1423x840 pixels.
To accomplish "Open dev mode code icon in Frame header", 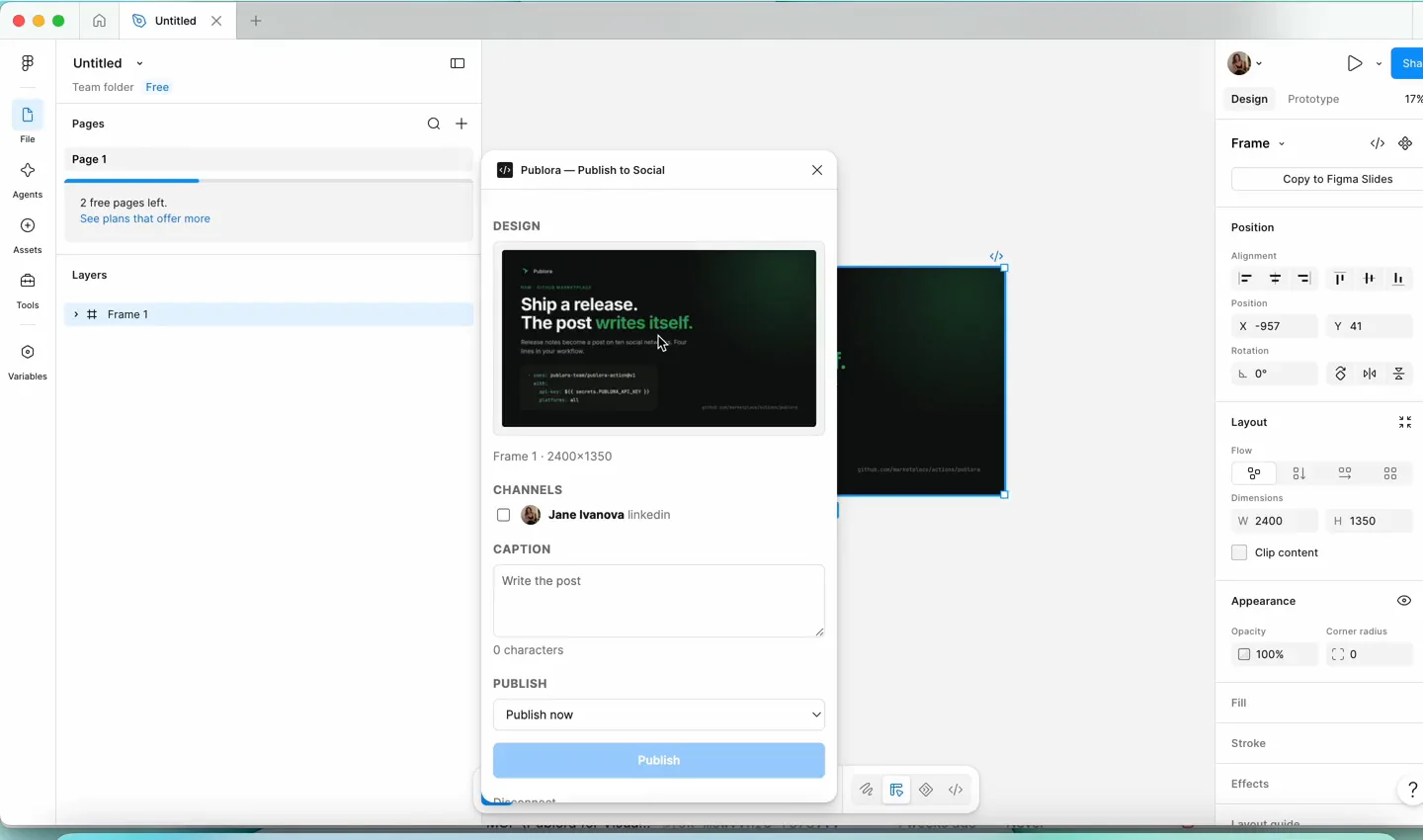I will click(x=1378, y=143).
